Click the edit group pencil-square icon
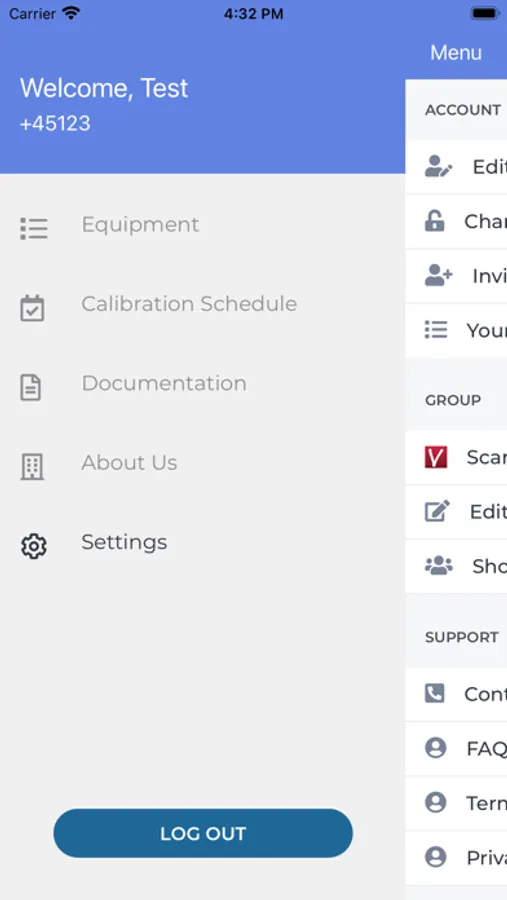This screenshot has height=900, width=507. 437,511
